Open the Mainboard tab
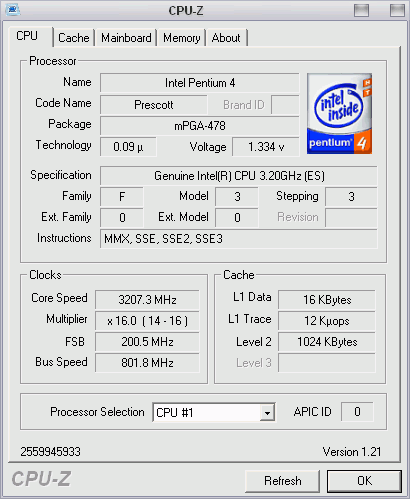The image size is (410, 499). point(126,38)
